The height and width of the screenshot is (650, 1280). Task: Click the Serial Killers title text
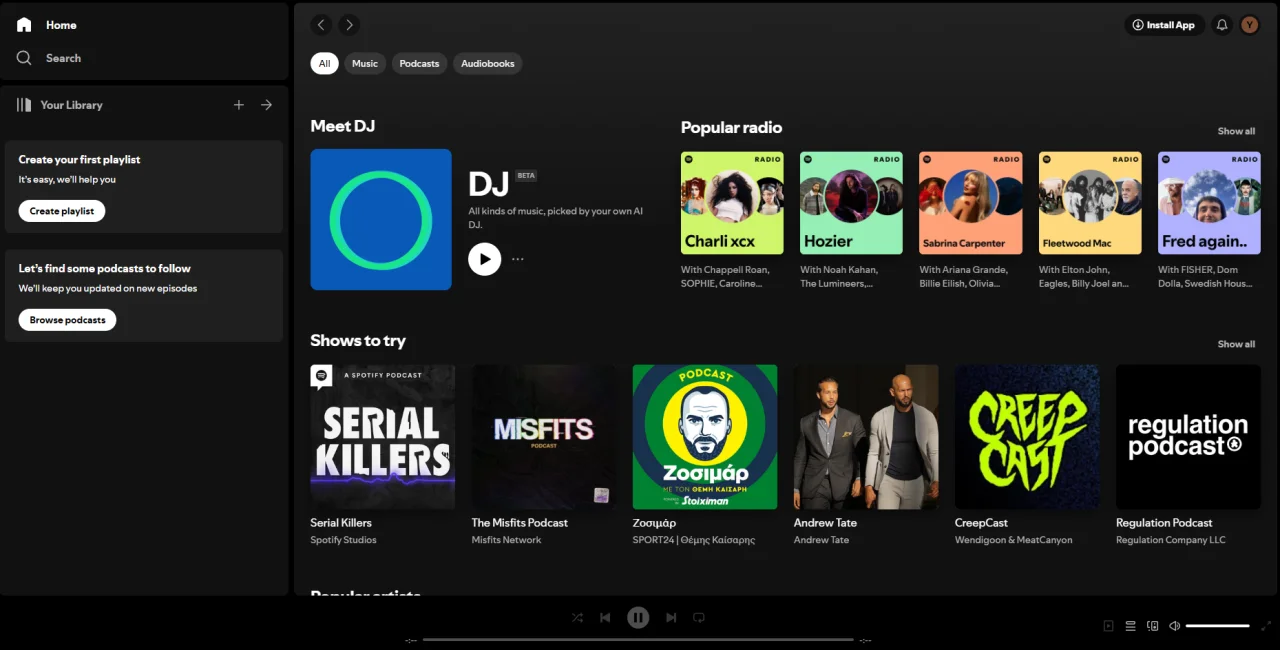coord(341,523)
